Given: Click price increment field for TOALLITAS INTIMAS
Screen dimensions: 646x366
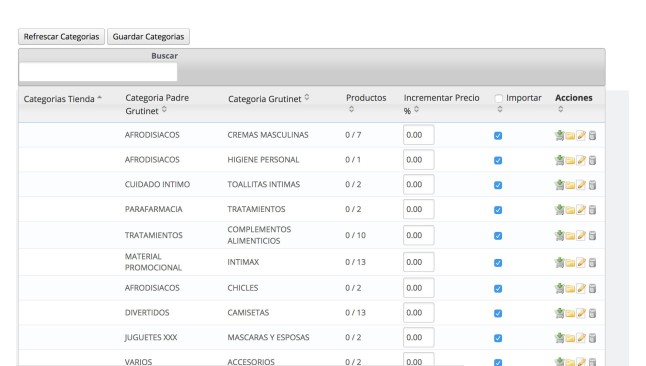Looking at the screenshot, I should pos(419,184).
